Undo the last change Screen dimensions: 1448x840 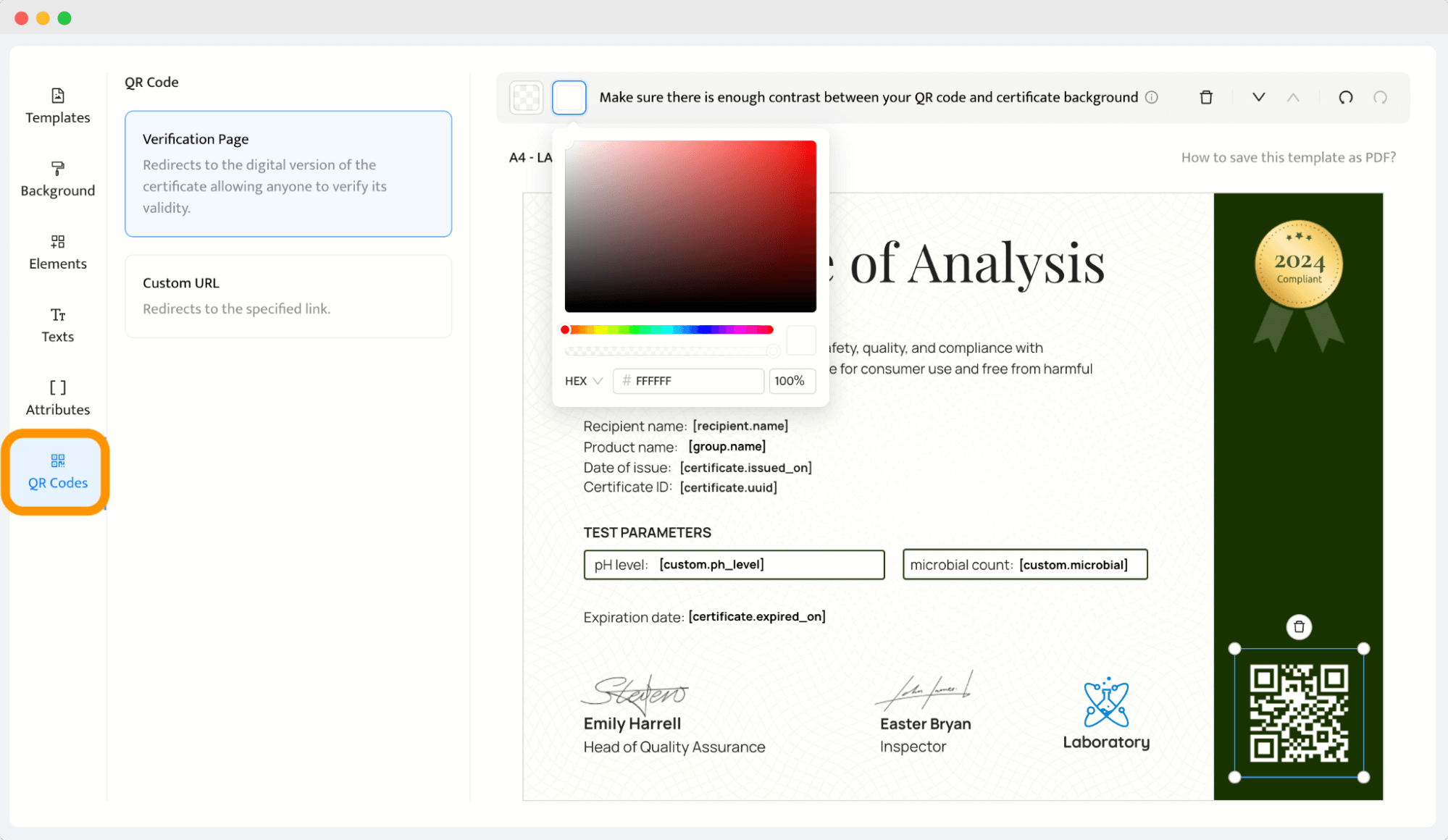[1346, 97]
